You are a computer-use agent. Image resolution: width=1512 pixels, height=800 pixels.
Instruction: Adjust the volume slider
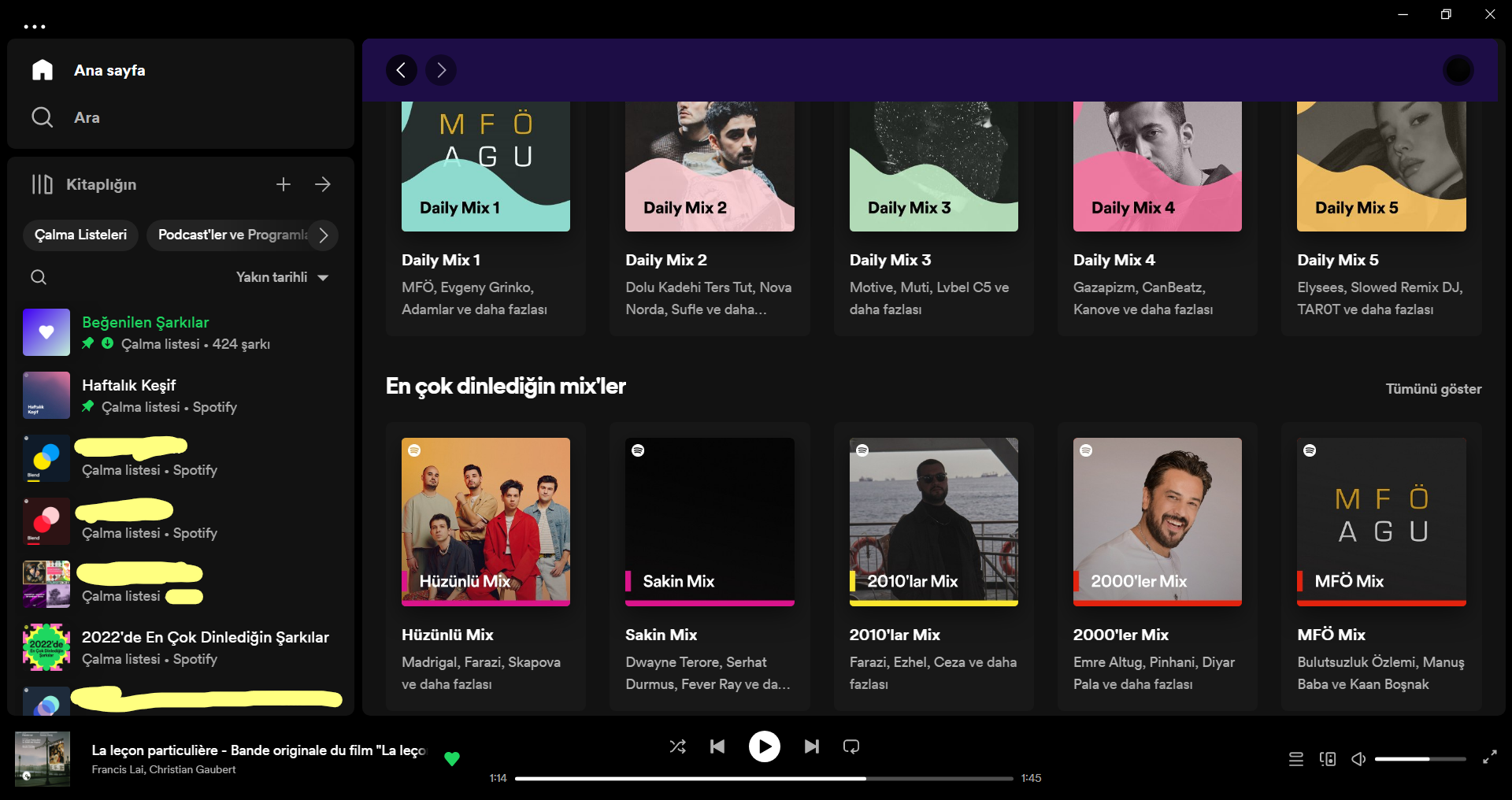point(1421,759)
